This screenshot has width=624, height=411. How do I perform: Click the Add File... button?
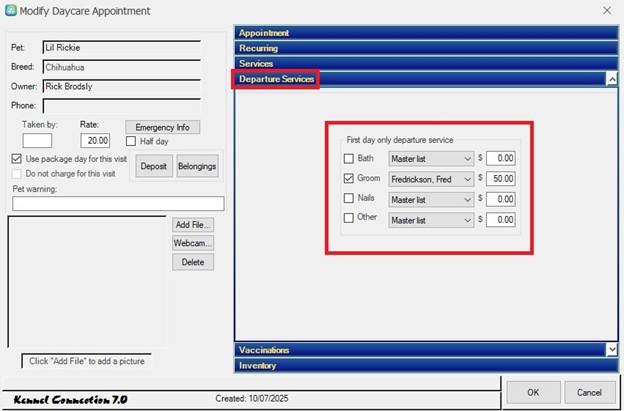(x=193, y=225)
